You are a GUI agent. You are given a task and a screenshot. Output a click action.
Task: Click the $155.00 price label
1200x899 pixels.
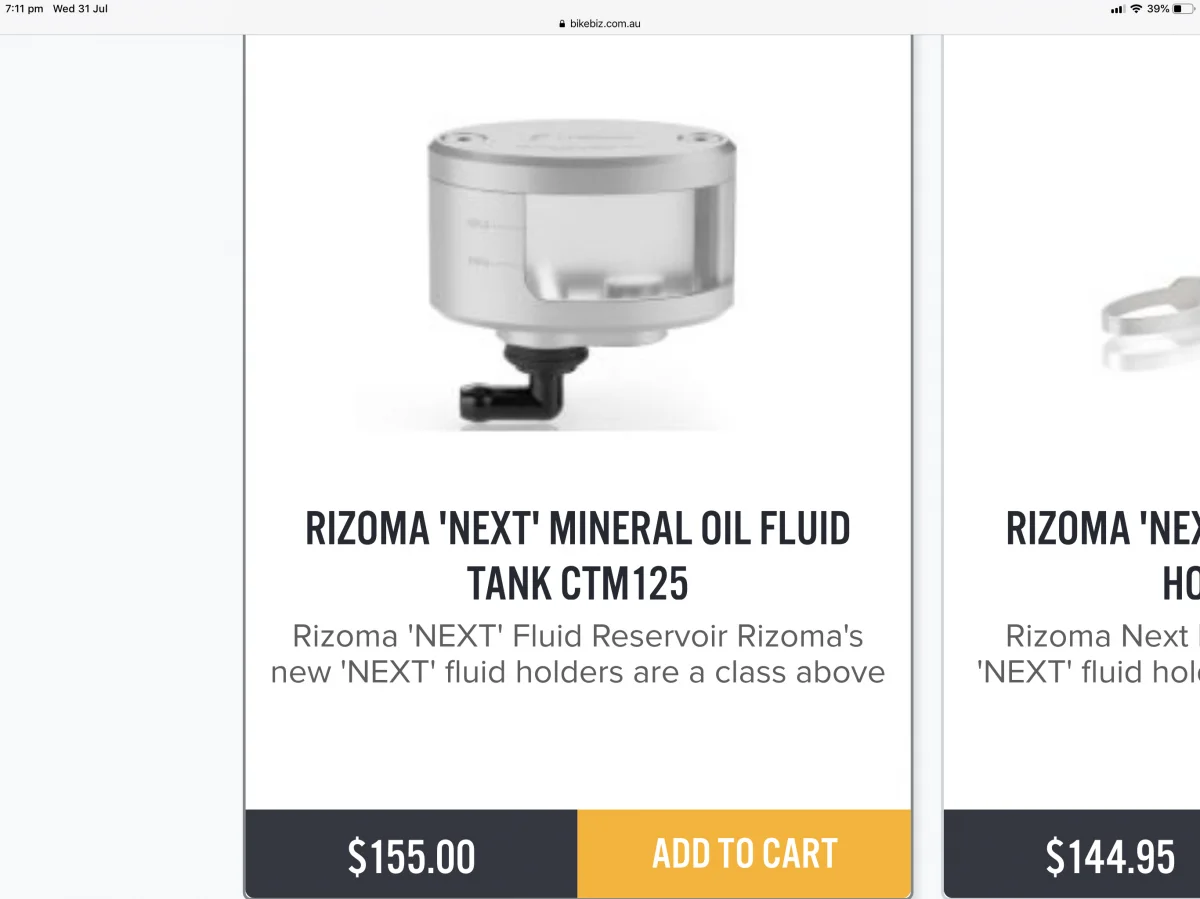[411, 855]
